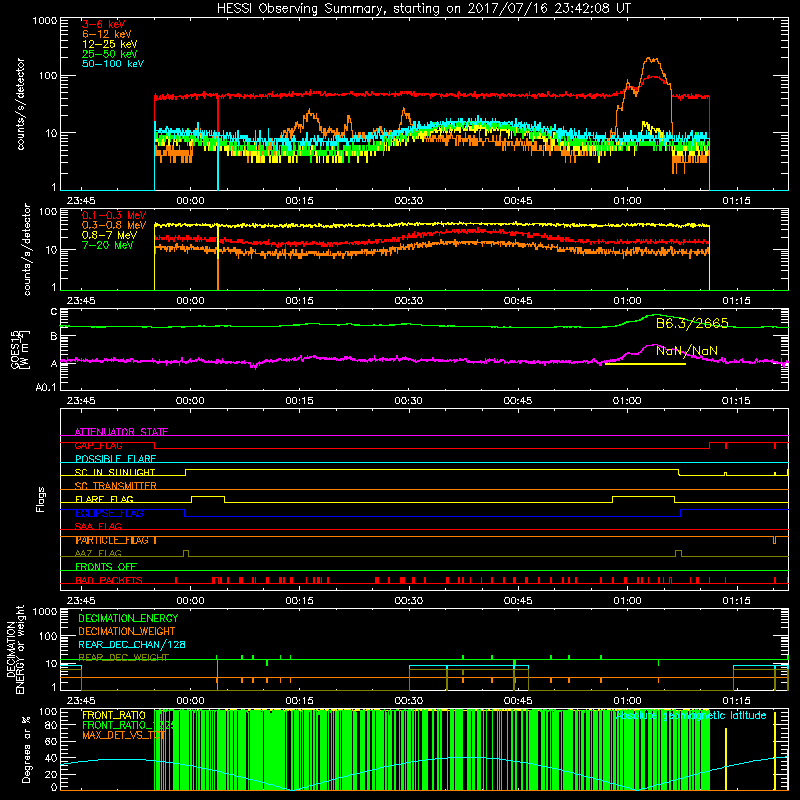
Task: Click the 'GOES15 [W m-2]' axis label
Action: pyautogui.click(x=20, y=349)
